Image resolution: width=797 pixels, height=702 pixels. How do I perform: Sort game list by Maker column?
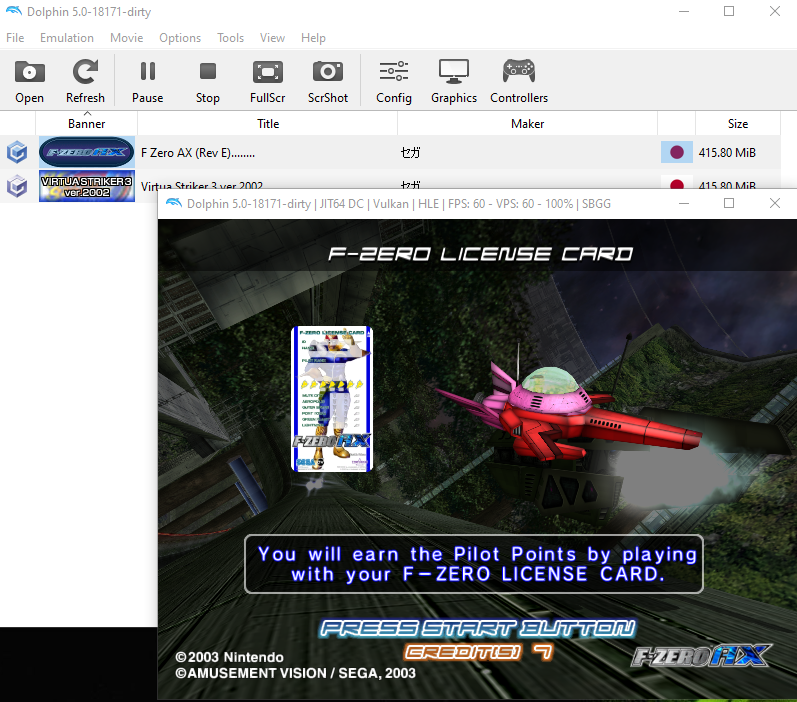(x=527, y=124)
